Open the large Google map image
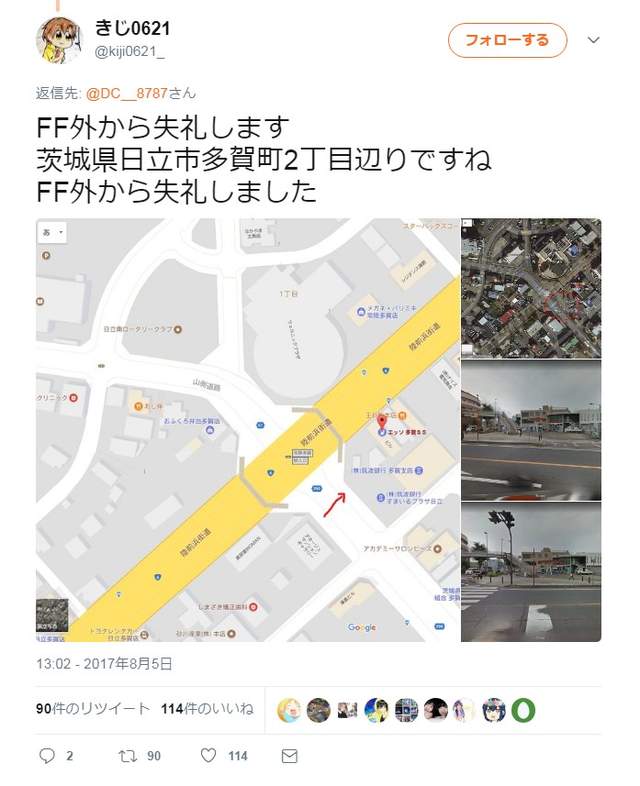The image size is (640, 786). coord(248,430)
